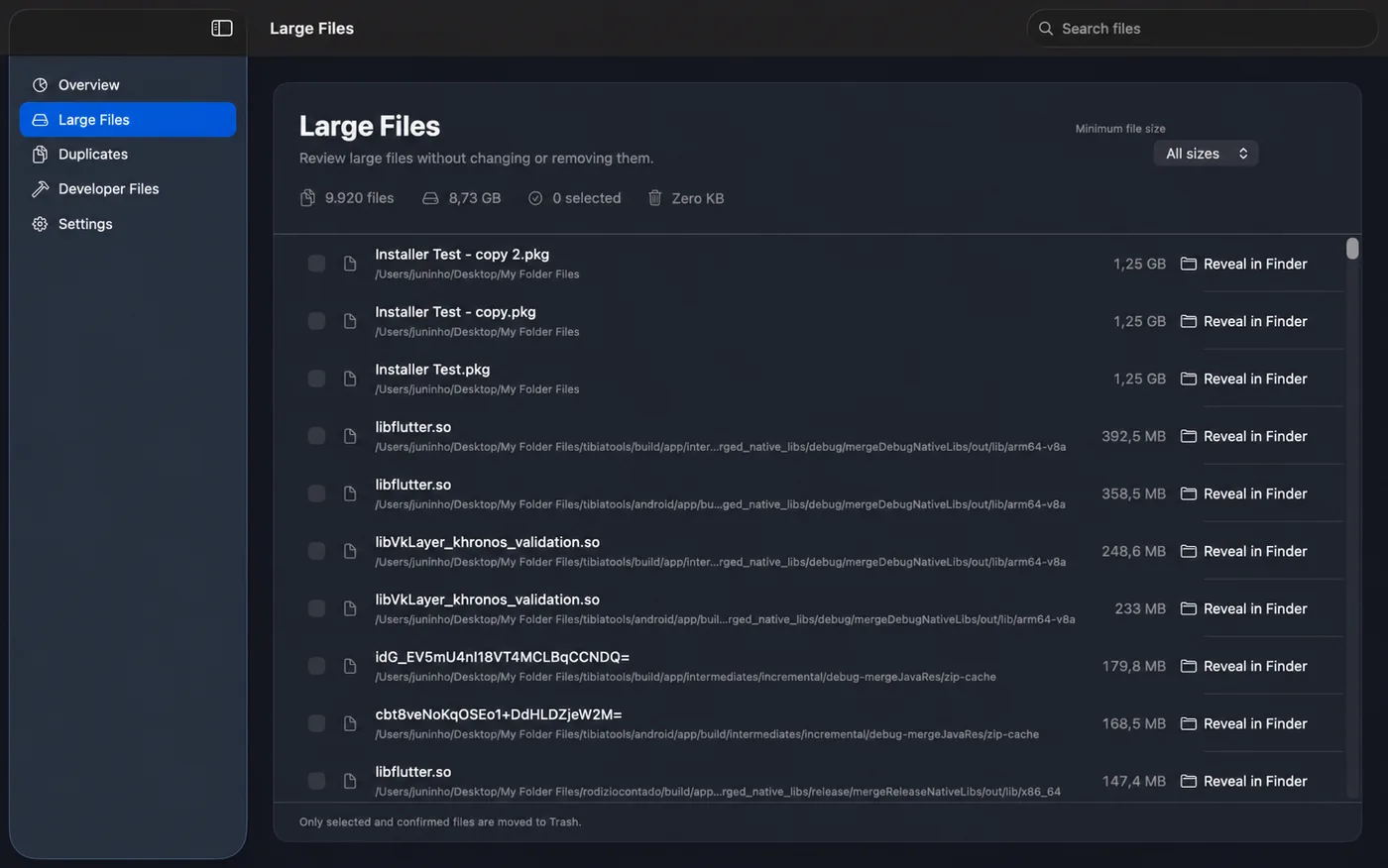Click file icon for 392,5 MB libflutter.so
Screen dimensions: 1388x868
pos(350,436)
